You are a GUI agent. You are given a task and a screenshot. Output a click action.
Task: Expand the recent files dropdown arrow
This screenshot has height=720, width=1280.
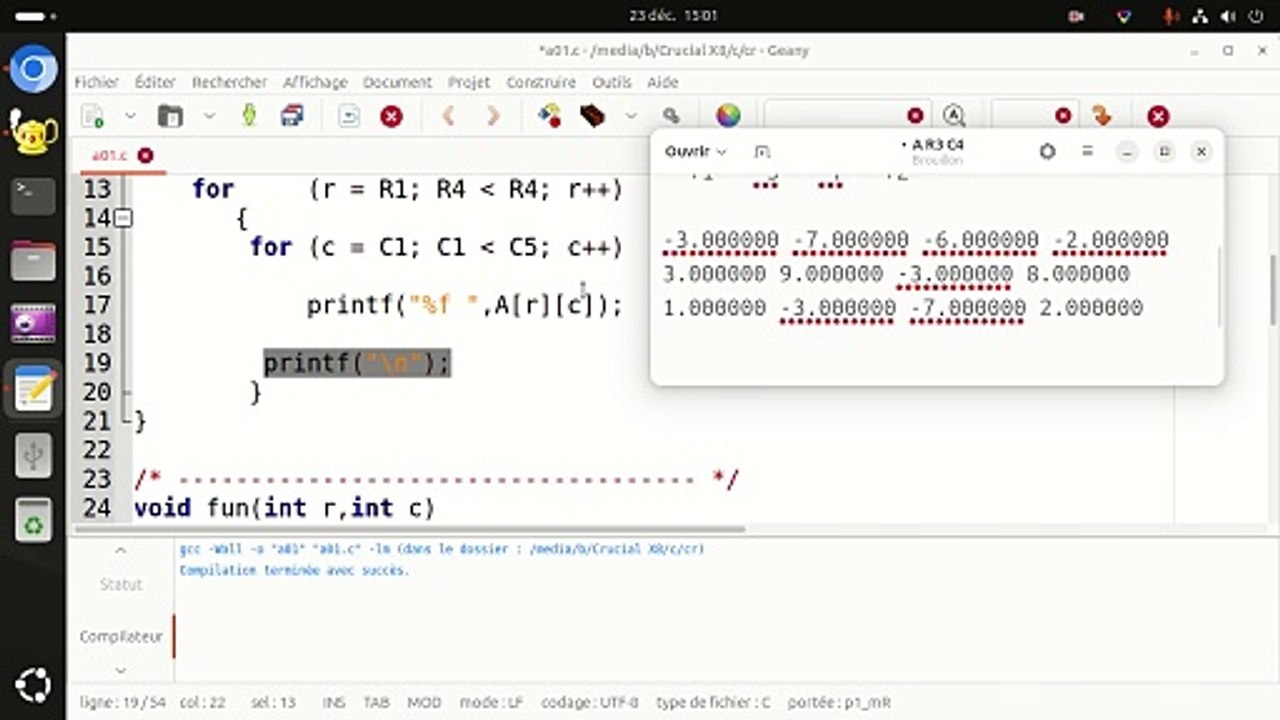[x=209, y=116]
